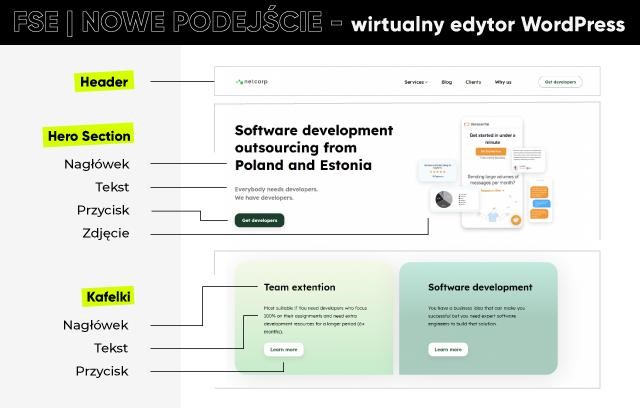Screen dimensions: 640x408
Task: Click the hero headline about Poland and Estonia
Action: 313,147
